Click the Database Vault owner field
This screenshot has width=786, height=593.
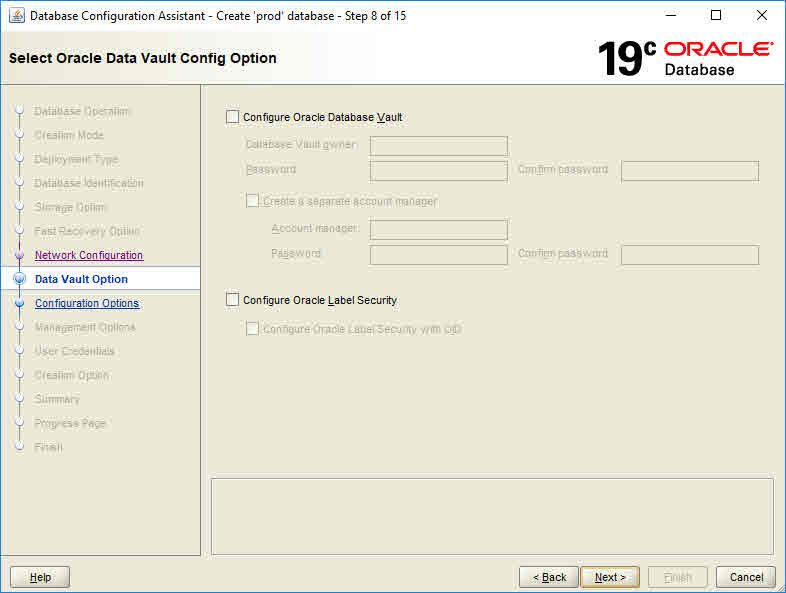(x=438, y=146)
